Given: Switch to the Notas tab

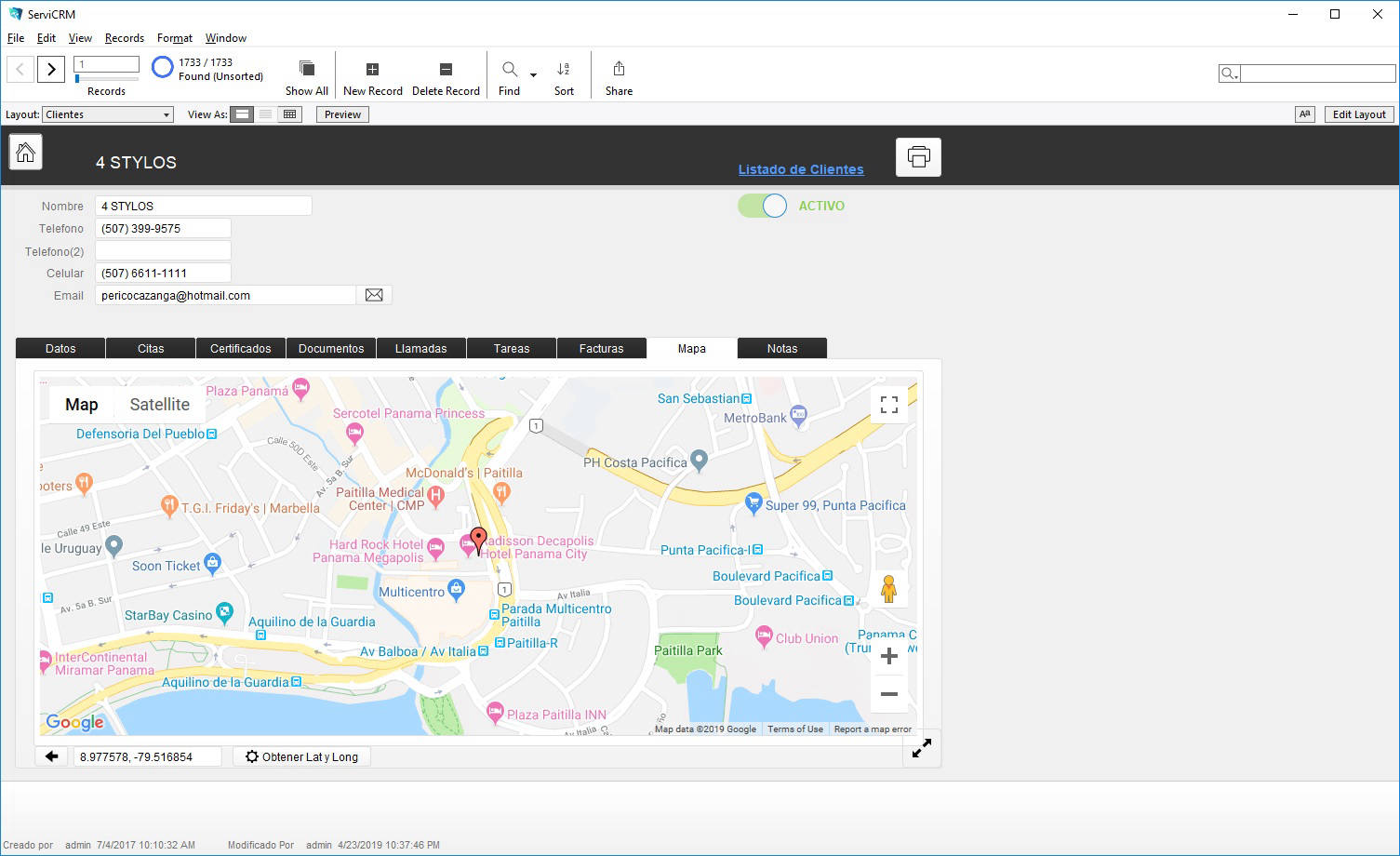Looking at the screenshot, I should click(x=782, y=348).
